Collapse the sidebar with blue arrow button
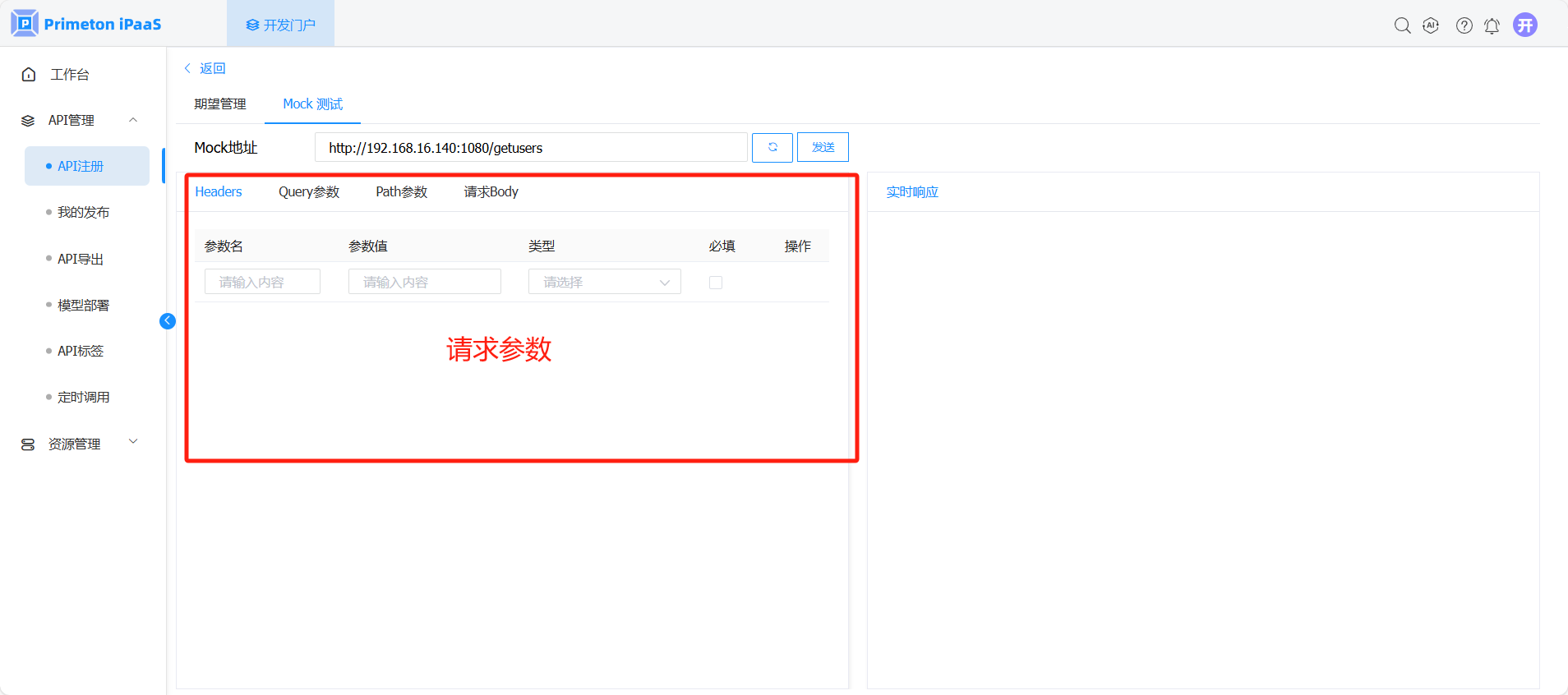 point(168,321)
